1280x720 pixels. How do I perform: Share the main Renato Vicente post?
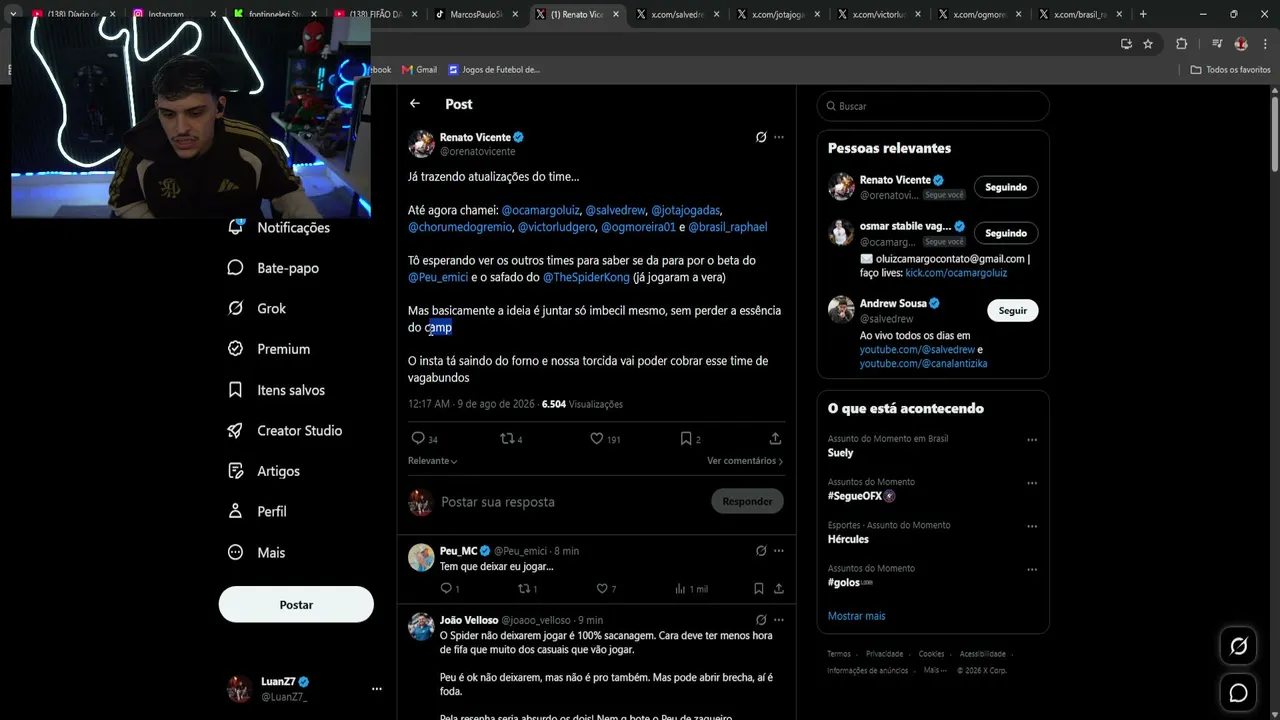[775, 439]
